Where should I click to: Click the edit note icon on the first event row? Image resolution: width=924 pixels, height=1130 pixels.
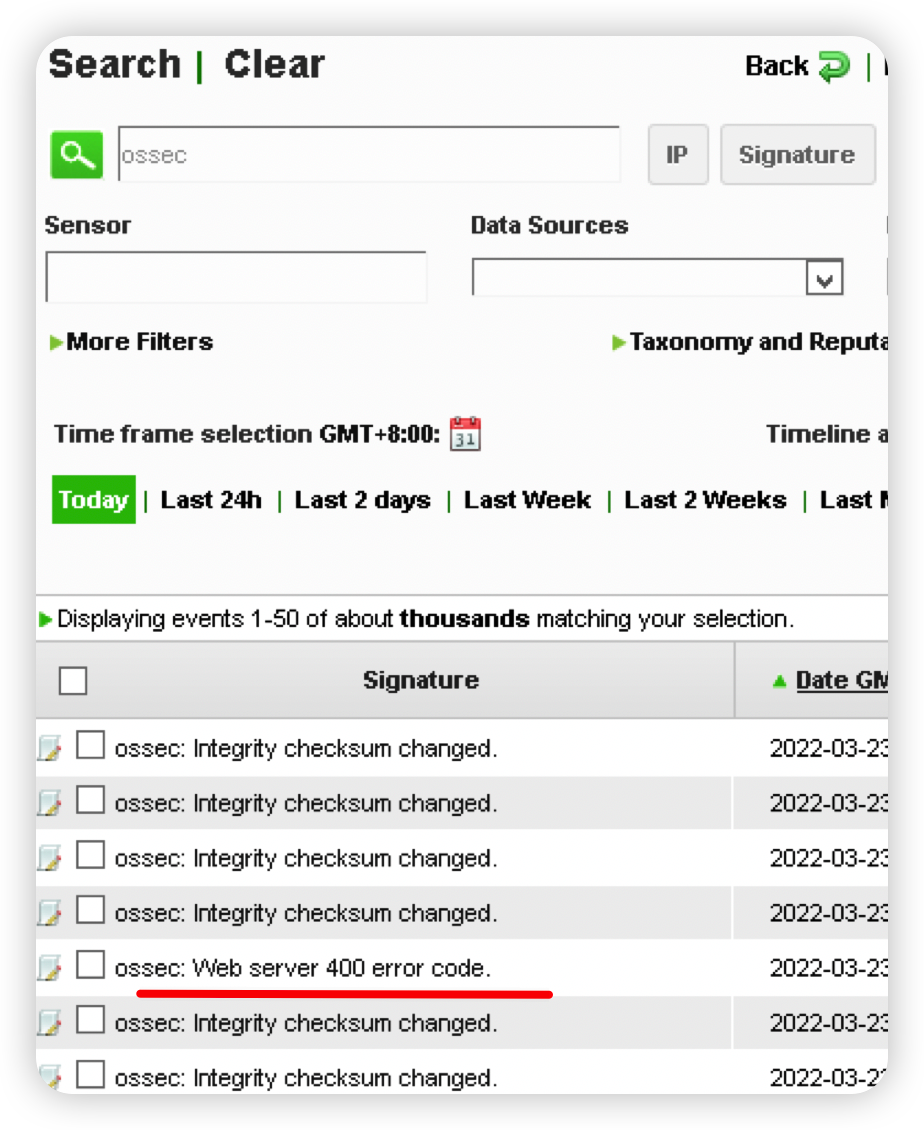[x=50, y=747]
